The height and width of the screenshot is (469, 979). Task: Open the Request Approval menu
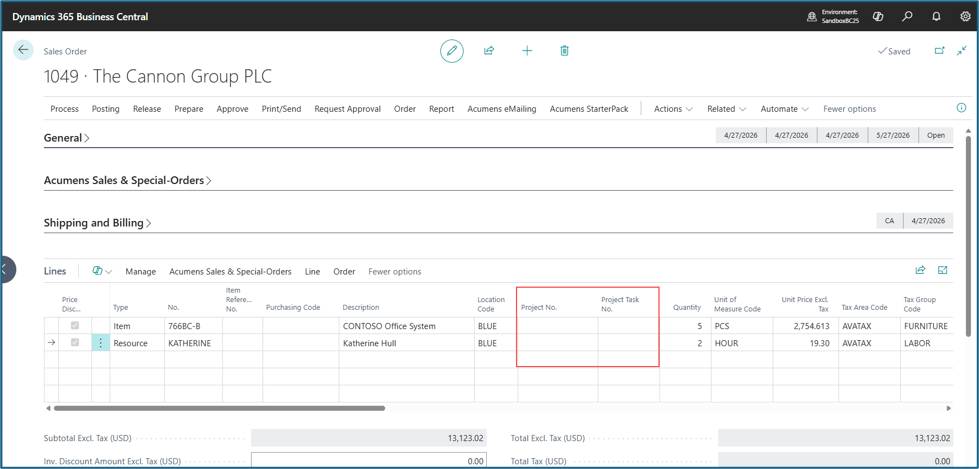pos(347,109)
